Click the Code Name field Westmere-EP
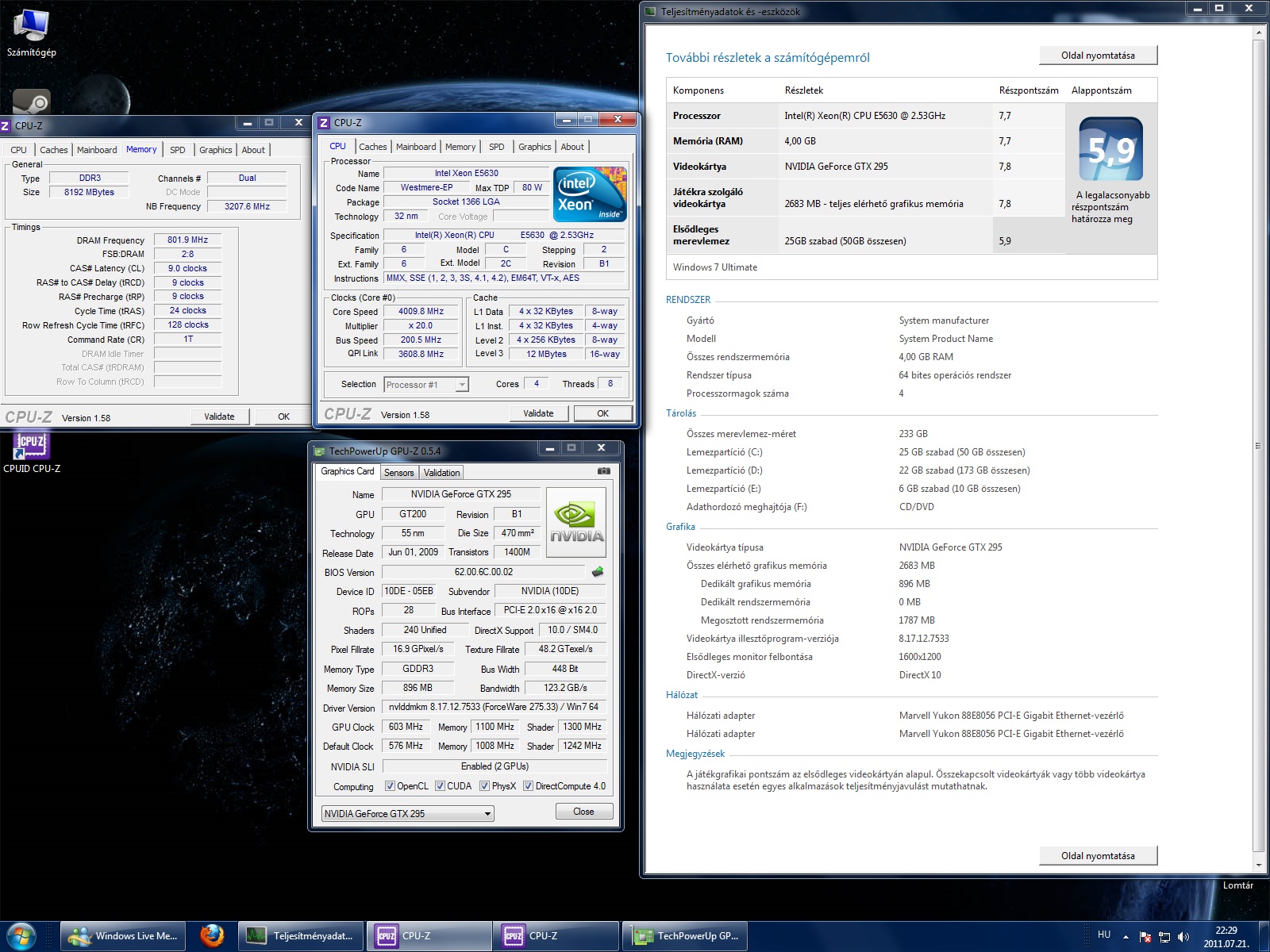Image resolution: width=1270 pixels, height=952 pixels. 426,188
